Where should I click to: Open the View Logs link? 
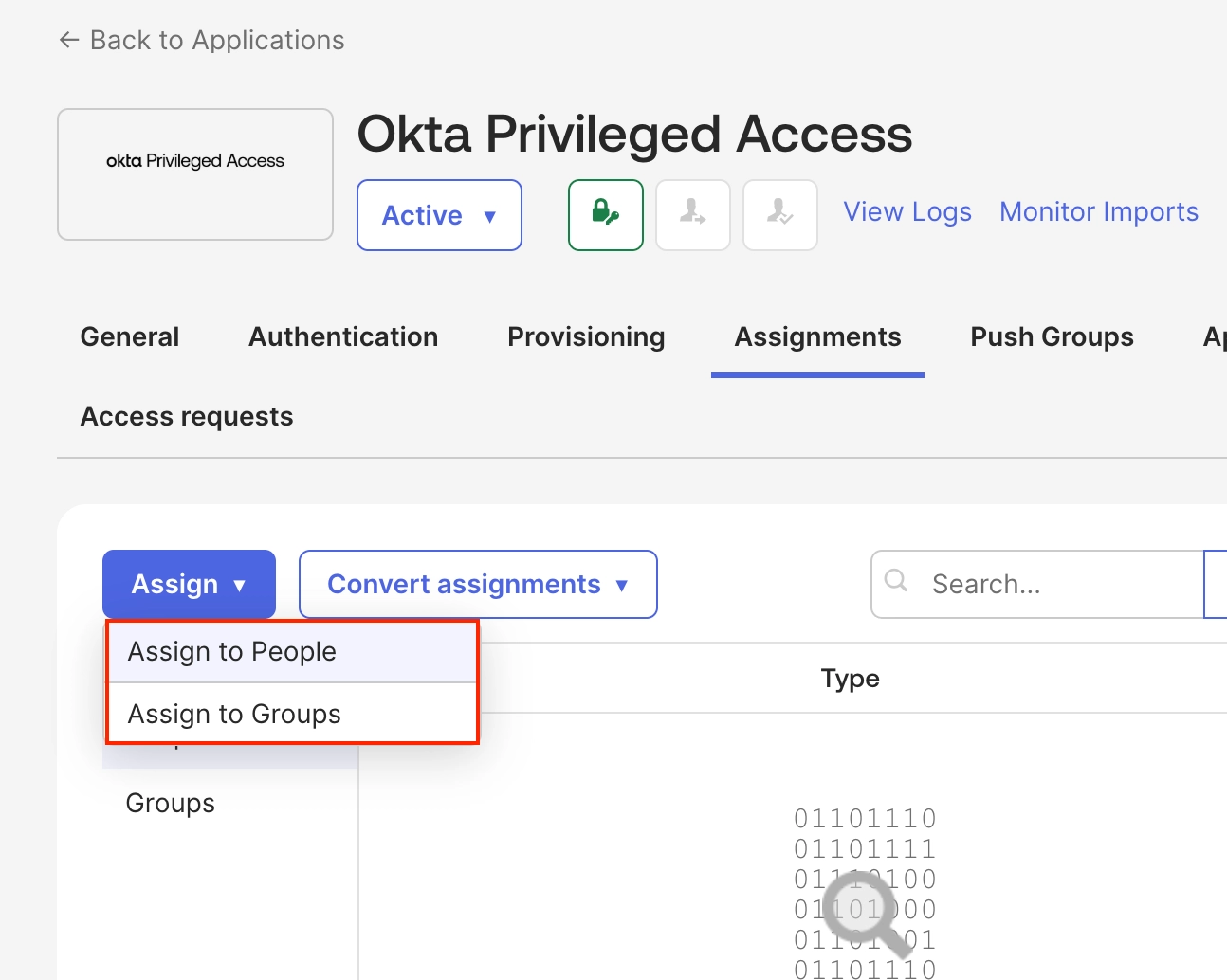click(x=907, y=211)
